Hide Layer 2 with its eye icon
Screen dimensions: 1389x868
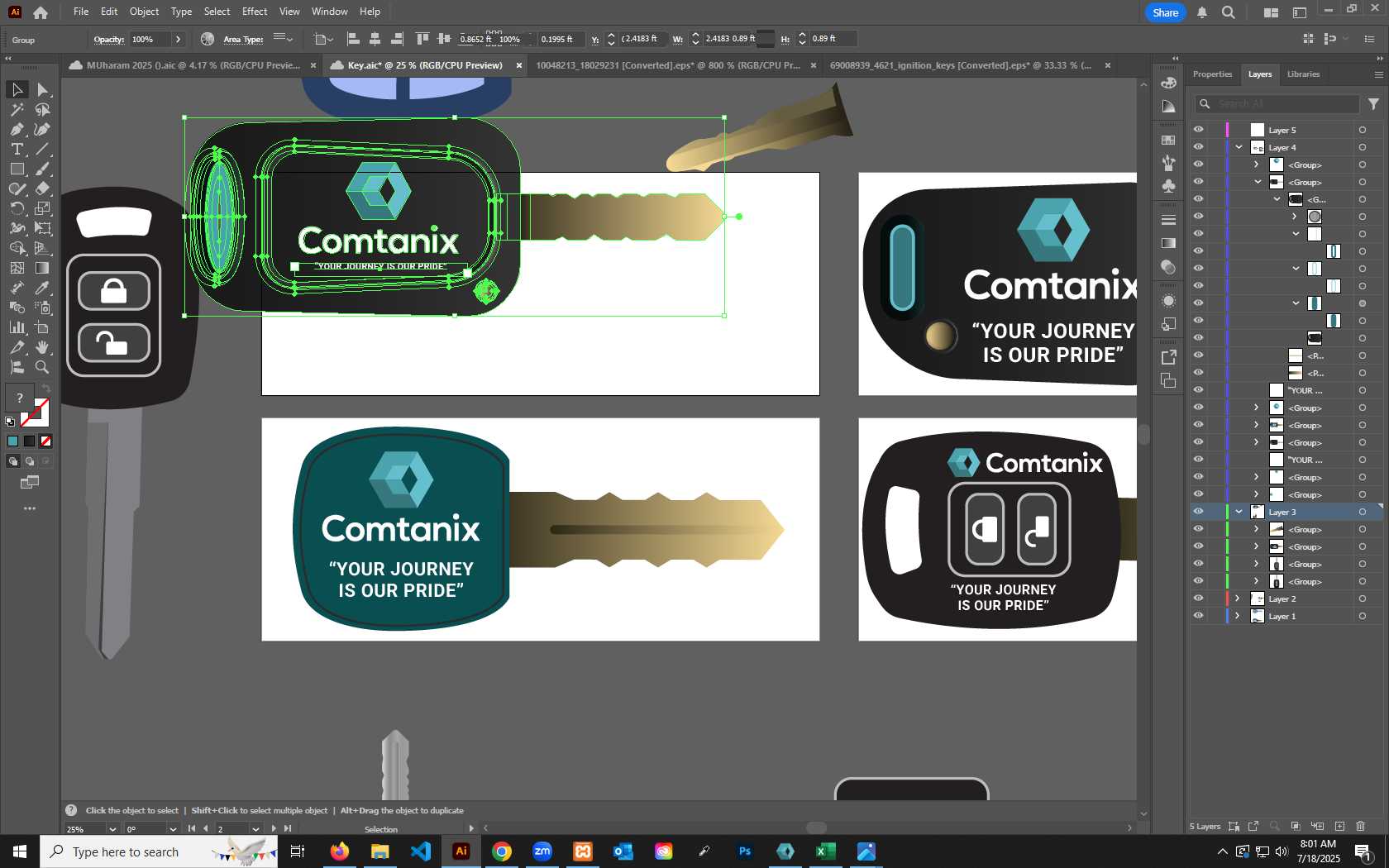pyautogui.click(x=1198, y=599)
